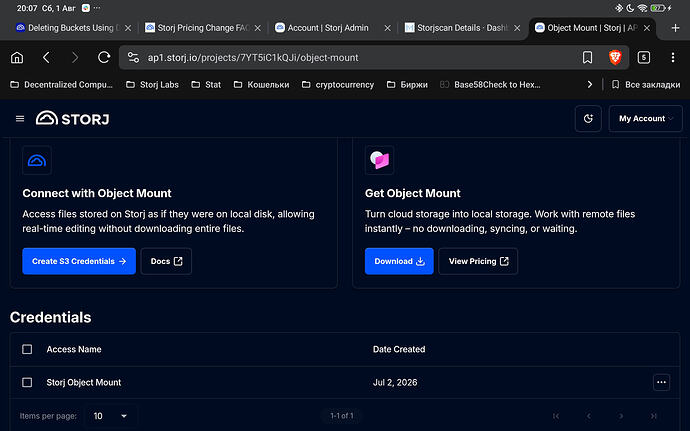The width and height of the screenshot is (690, 431).
Task: Open actions menu for Storj Object Mount
Action: [661, 382]
